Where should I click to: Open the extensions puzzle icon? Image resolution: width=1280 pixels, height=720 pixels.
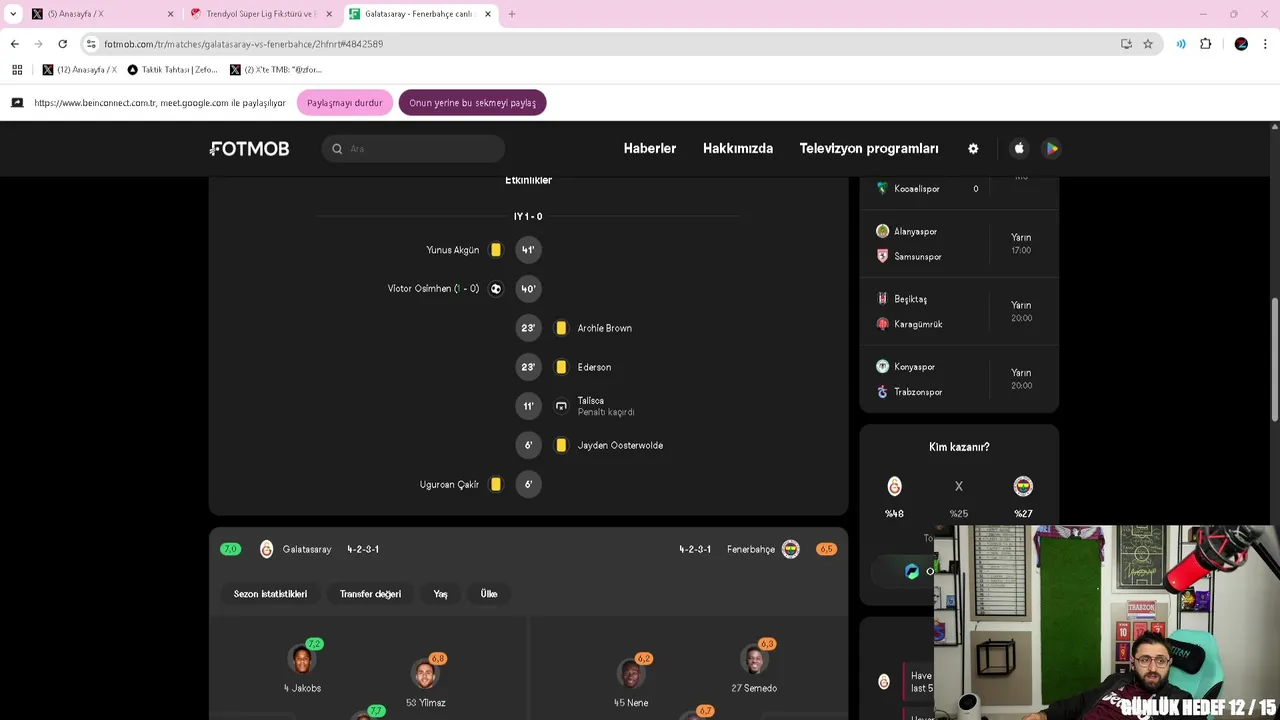(x=1205, y=44)
